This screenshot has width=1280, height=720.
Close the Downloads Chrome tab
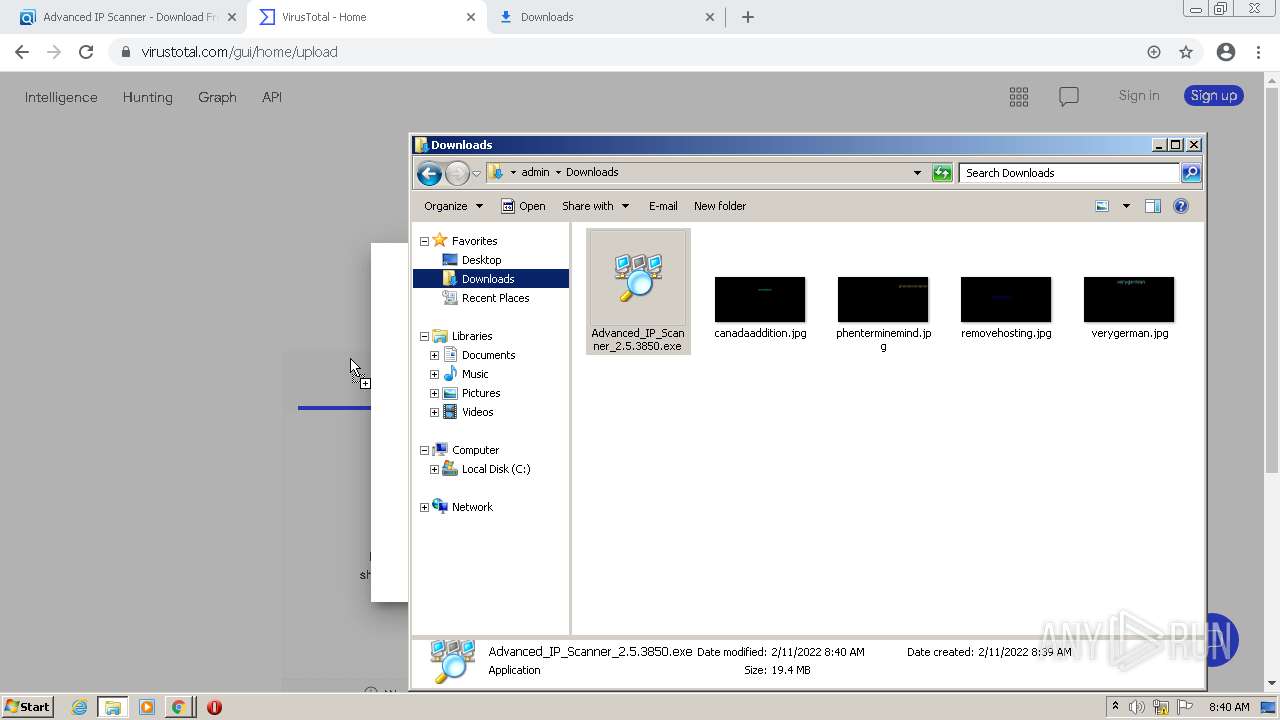coord(710,17)
